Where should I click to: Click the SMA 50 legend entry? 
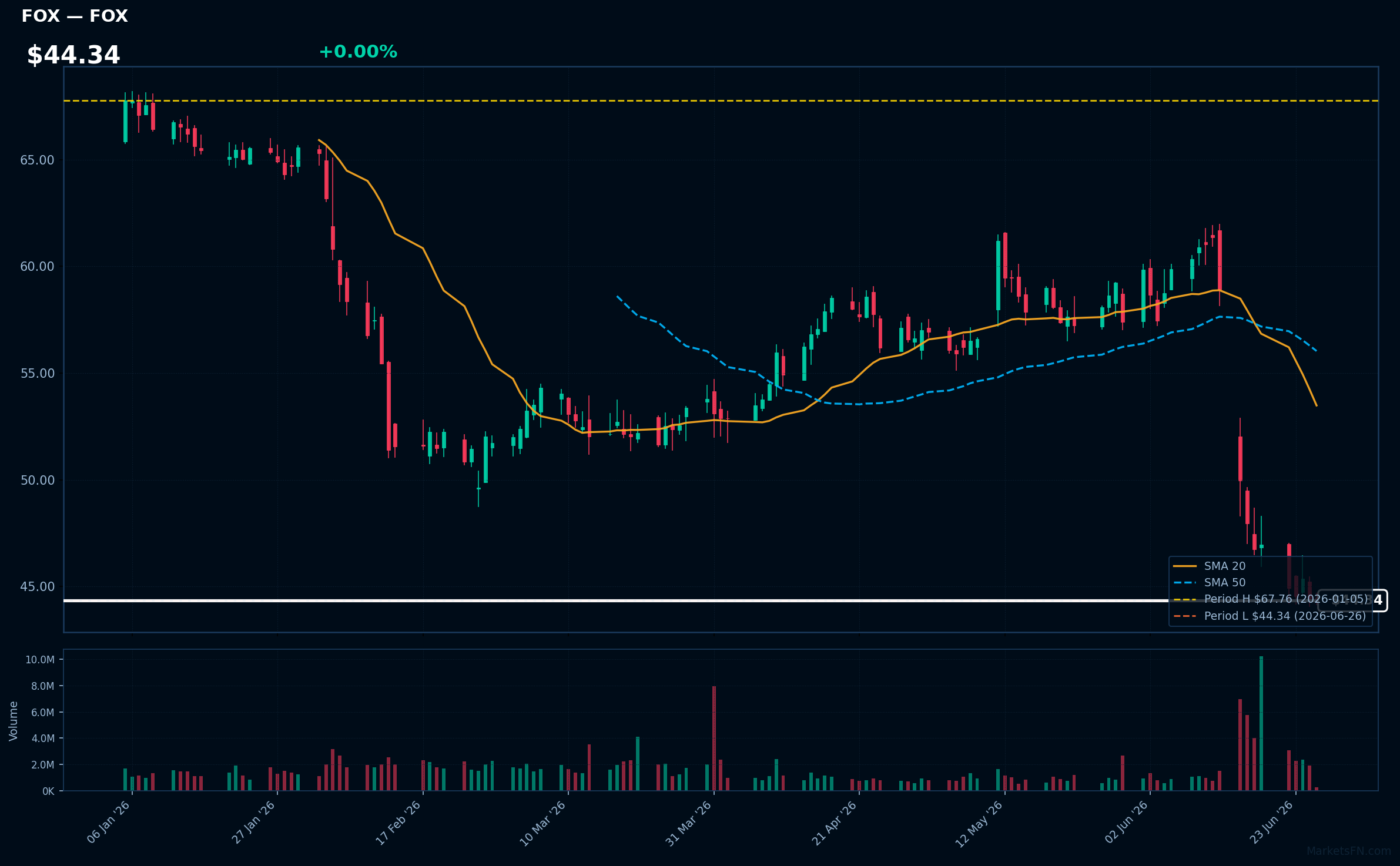point(1210,582)
